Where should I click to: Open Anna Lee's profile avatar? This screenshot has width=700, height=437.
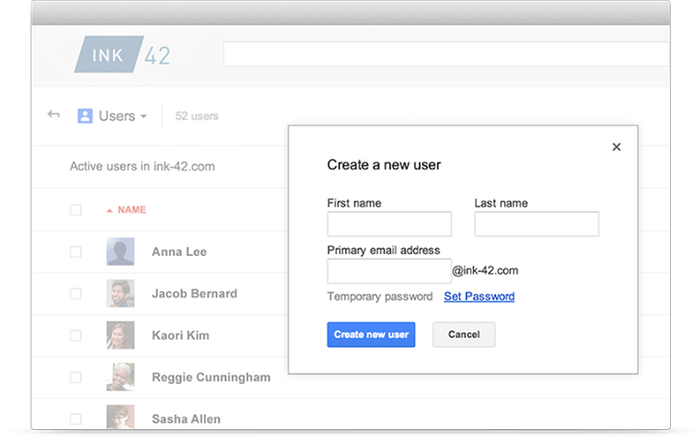pos(121,252)
